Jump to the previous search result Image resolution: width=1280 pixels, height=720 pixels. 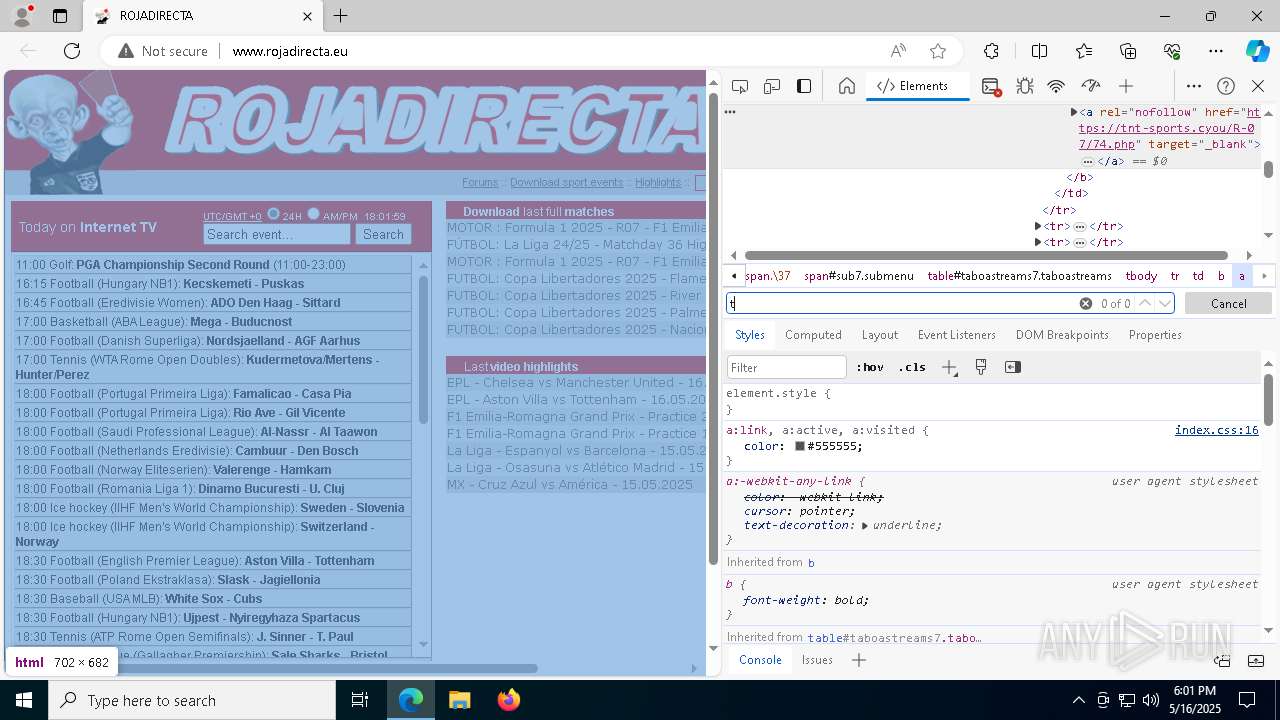point(1145,303)
